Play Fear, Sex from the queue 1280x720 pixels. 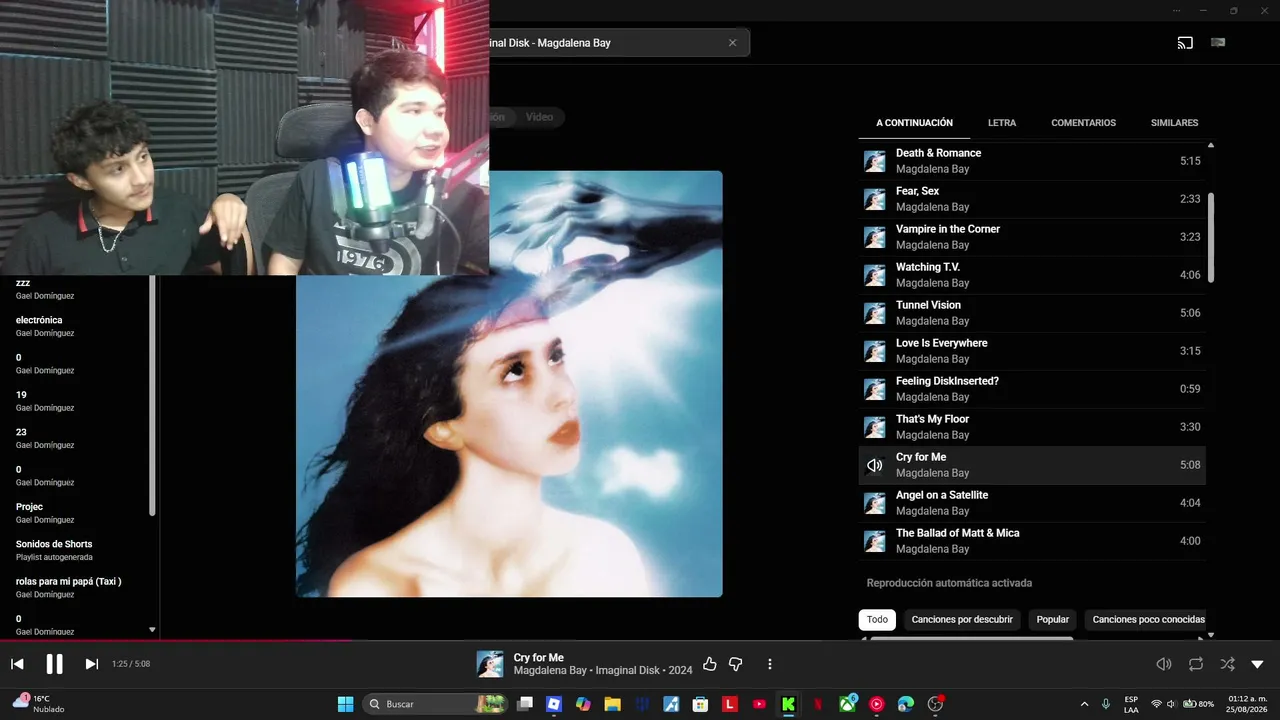(x=1032, y=199)
